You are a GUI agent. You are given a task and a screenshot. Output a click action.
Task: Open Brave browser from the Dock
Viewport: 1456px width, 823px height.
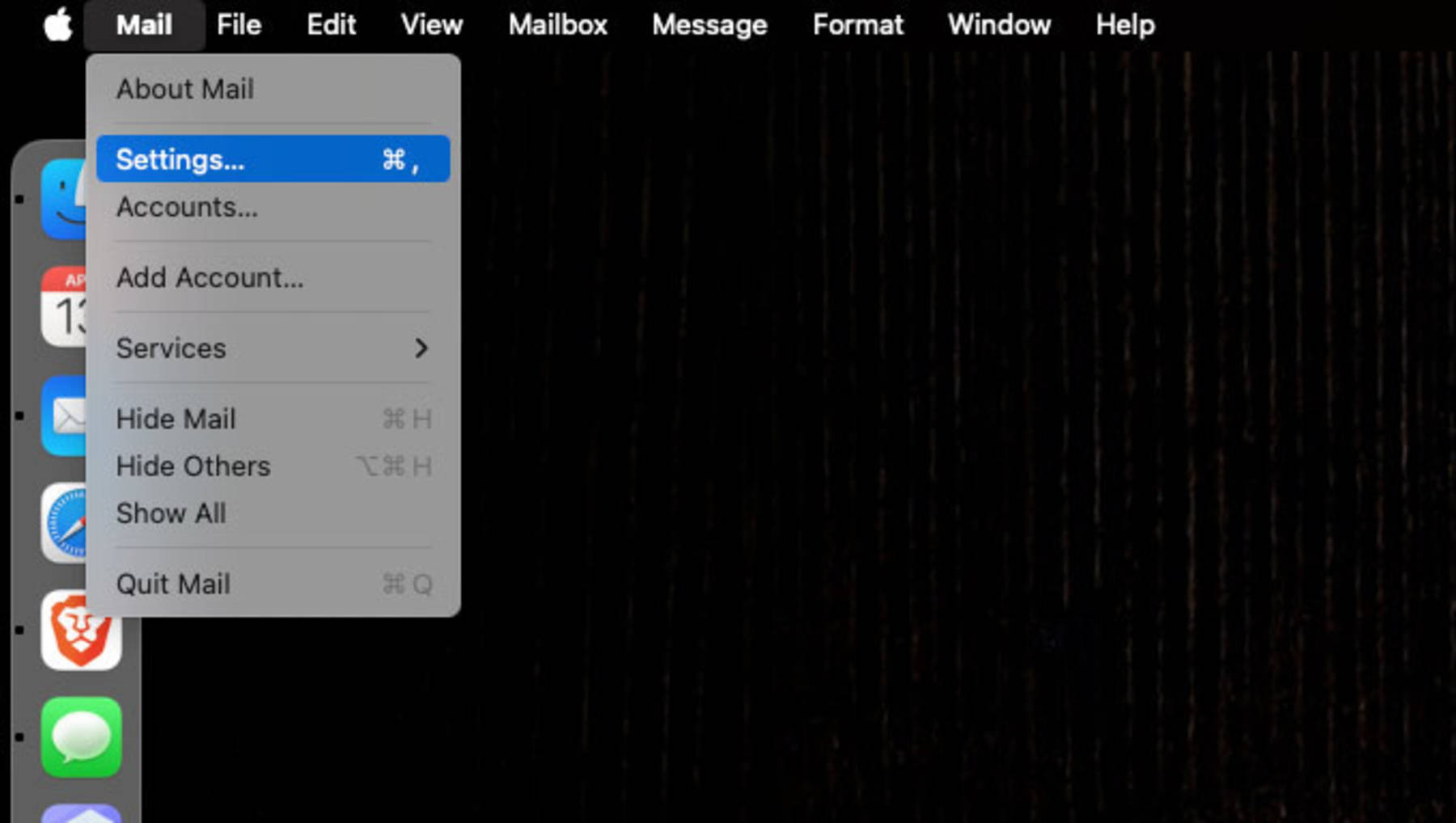[81, 630]
